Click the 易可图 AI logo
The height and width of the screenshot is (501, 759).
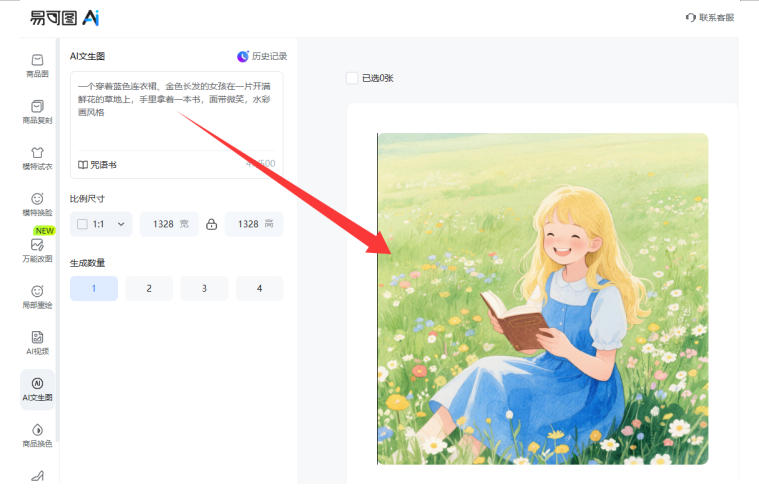coord(64,18)
